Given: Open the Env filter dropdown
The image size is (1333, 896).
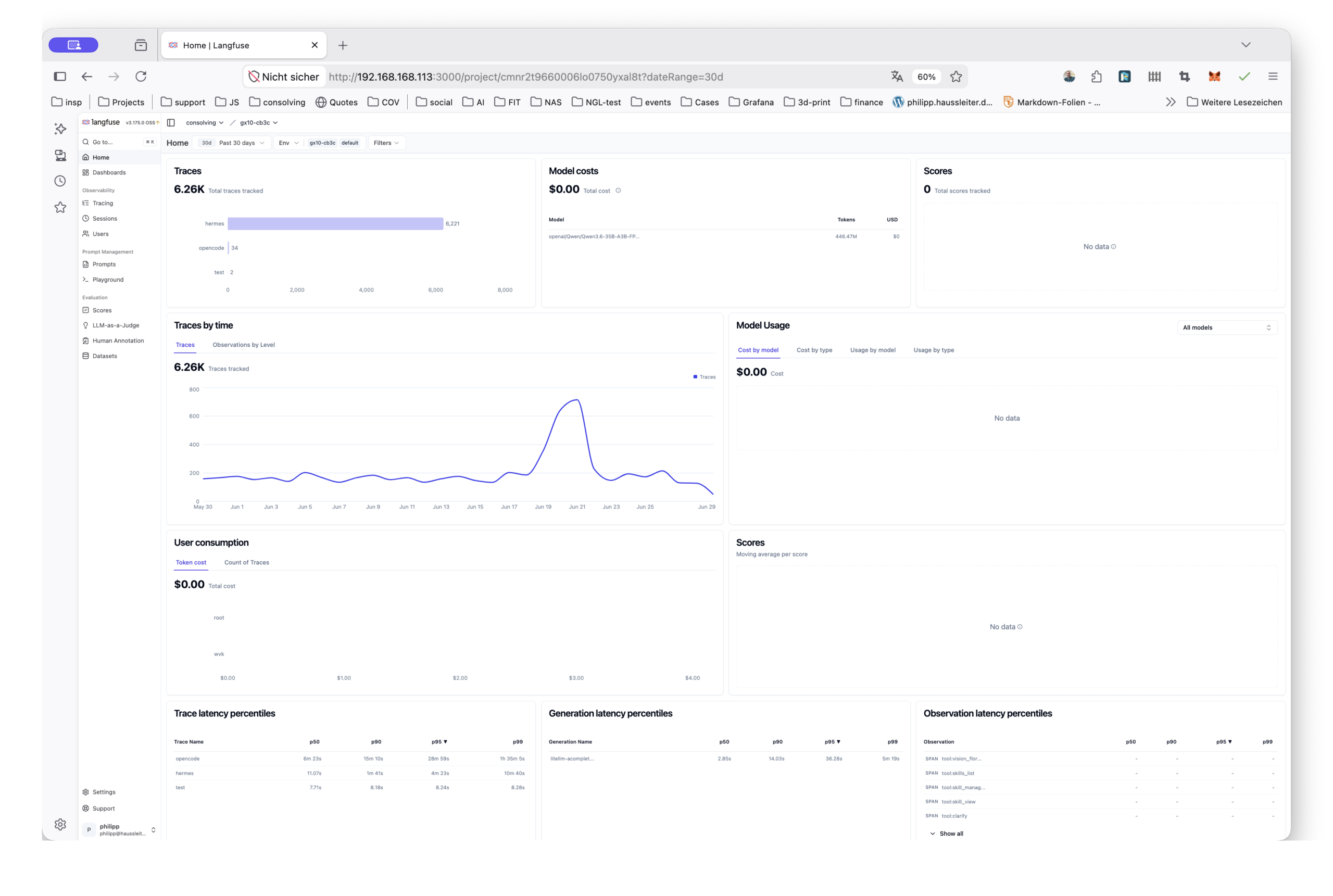Looking at the screenshot, I should [x=288, y=143].
